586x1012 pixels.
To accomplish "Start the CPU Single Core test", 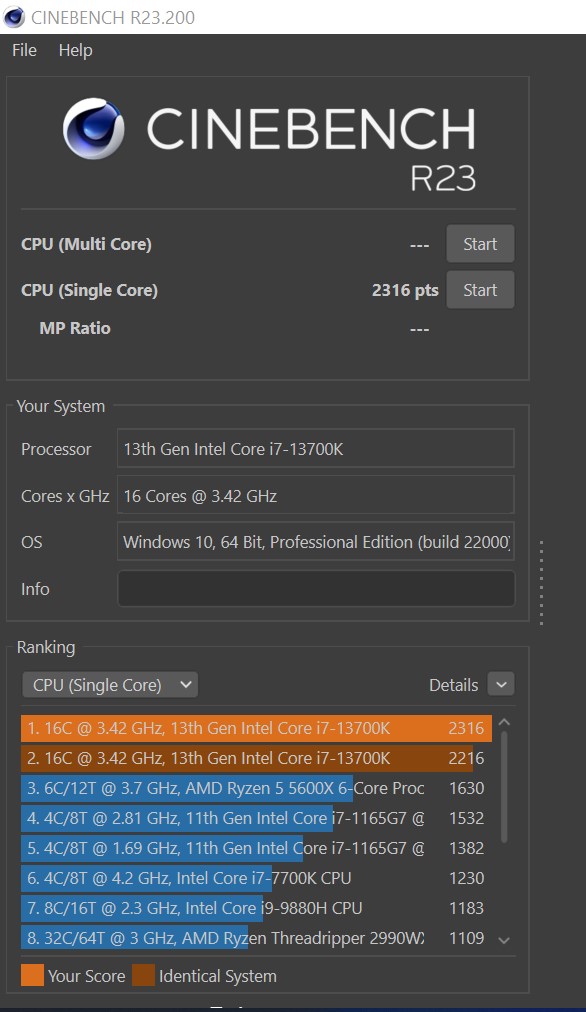I will click(x=480, y=290).
